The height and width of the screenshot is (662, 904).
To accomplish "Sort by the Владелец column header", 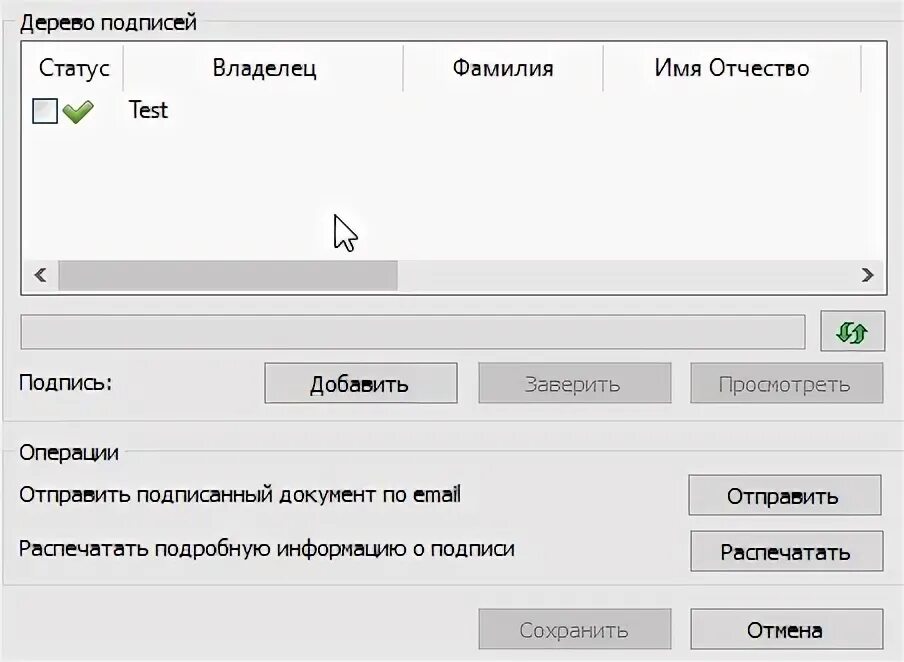I will tap(263, 68).
